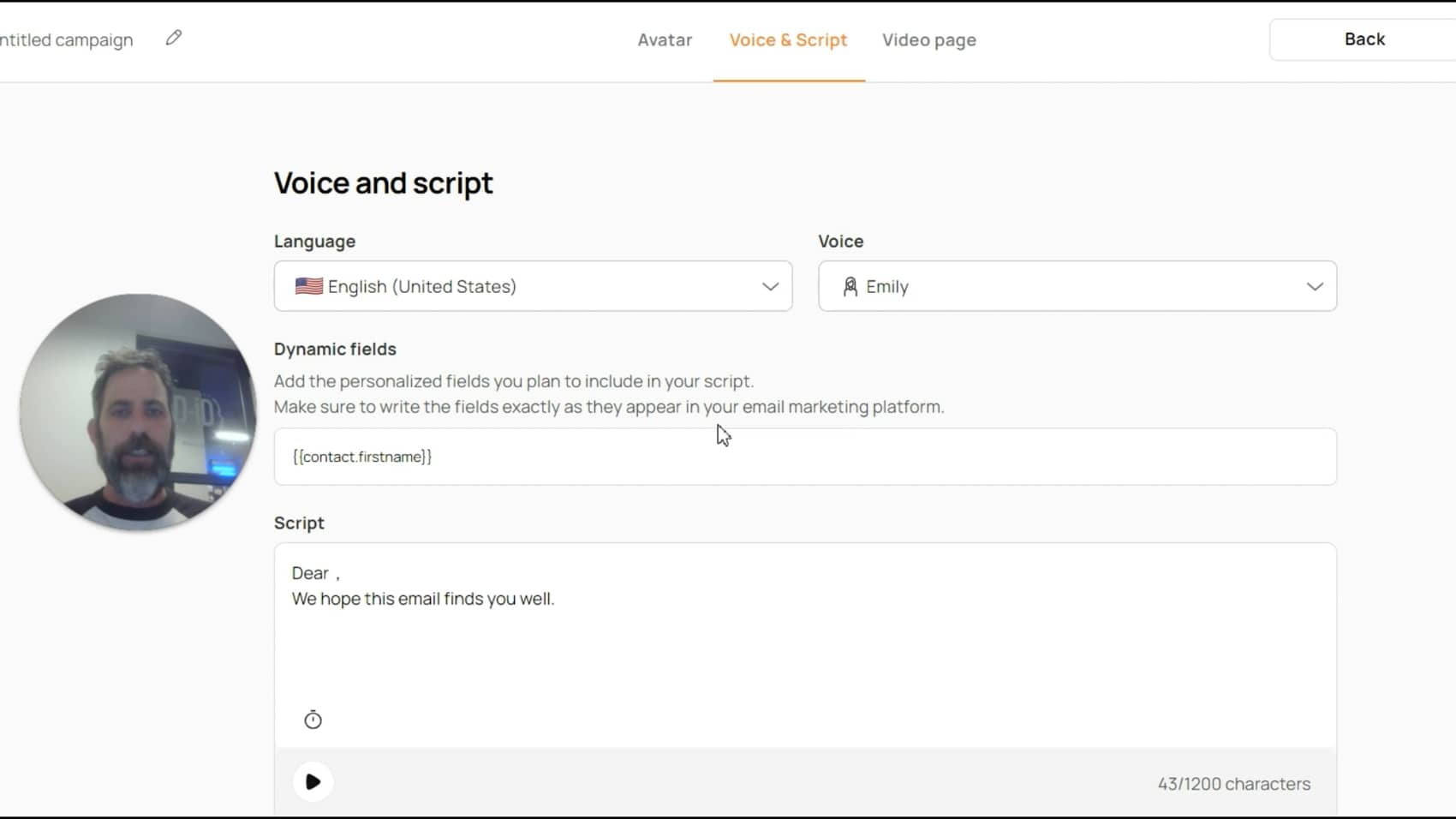Click the pencil icon to rename campaign

[x=174, y=38]
